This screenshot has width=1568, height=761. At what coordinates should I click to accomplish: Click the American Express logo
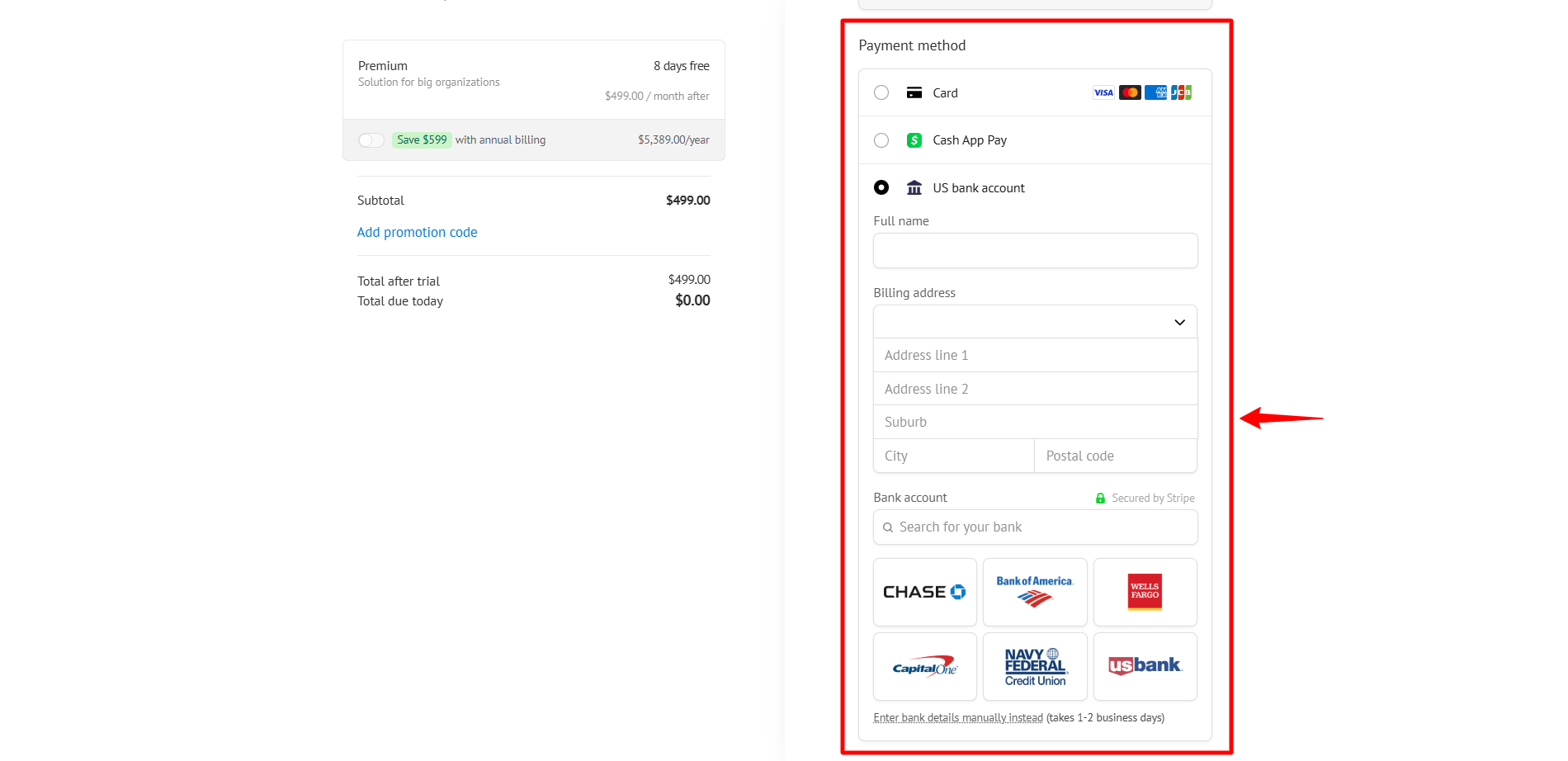coord(1156,92)
